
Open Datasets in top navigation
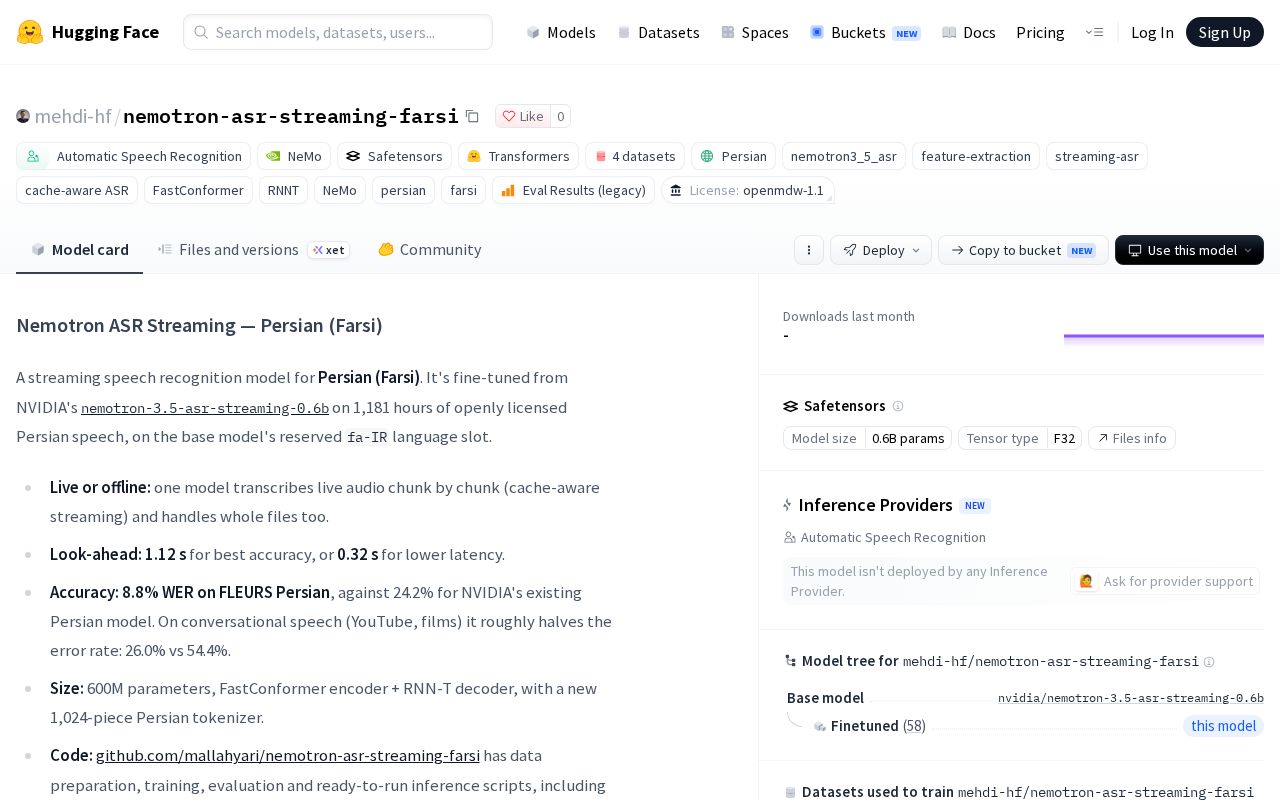click(658, 32)
